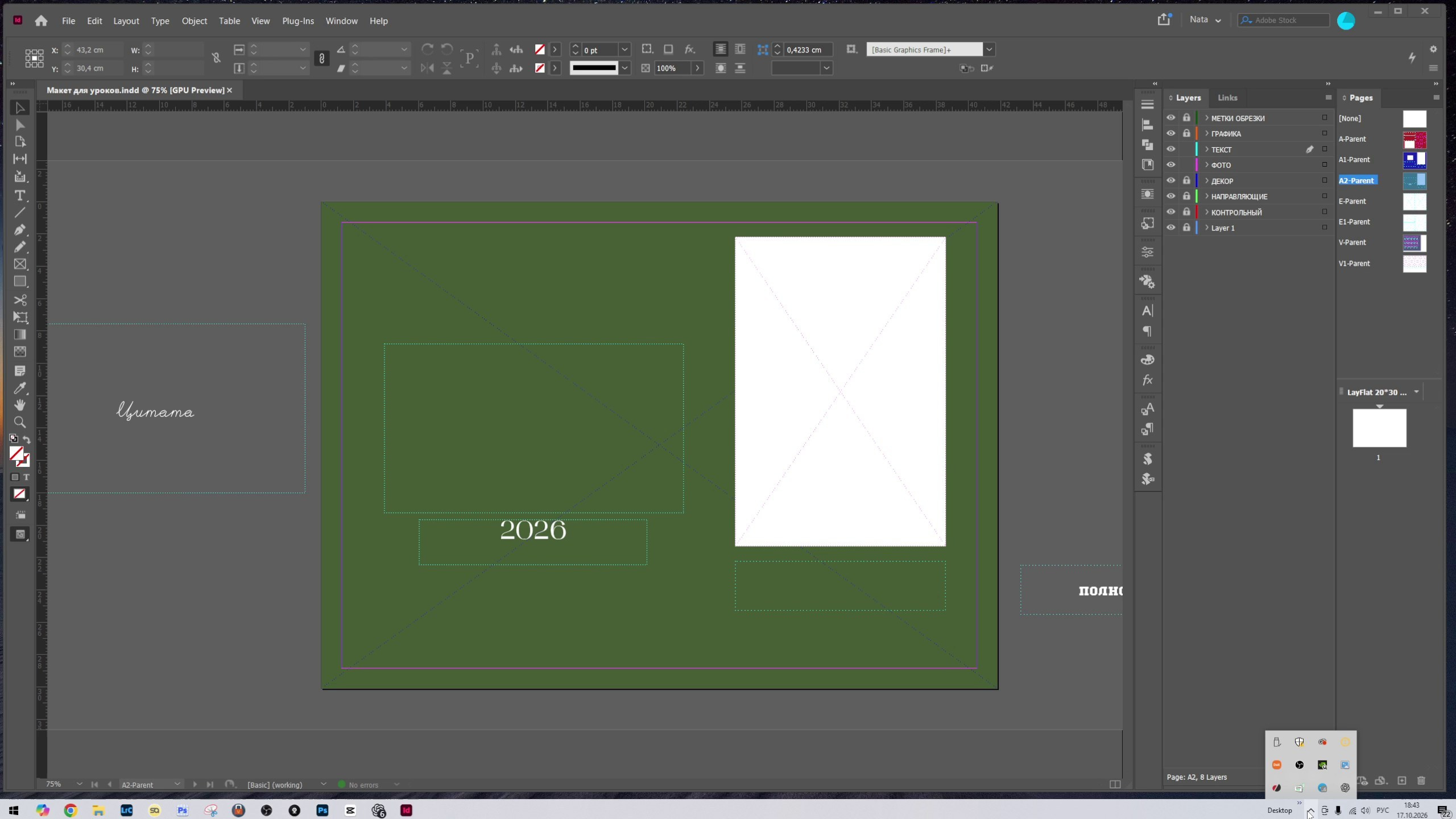
Task: Open the Layout menu
Action: click(126, 21)
